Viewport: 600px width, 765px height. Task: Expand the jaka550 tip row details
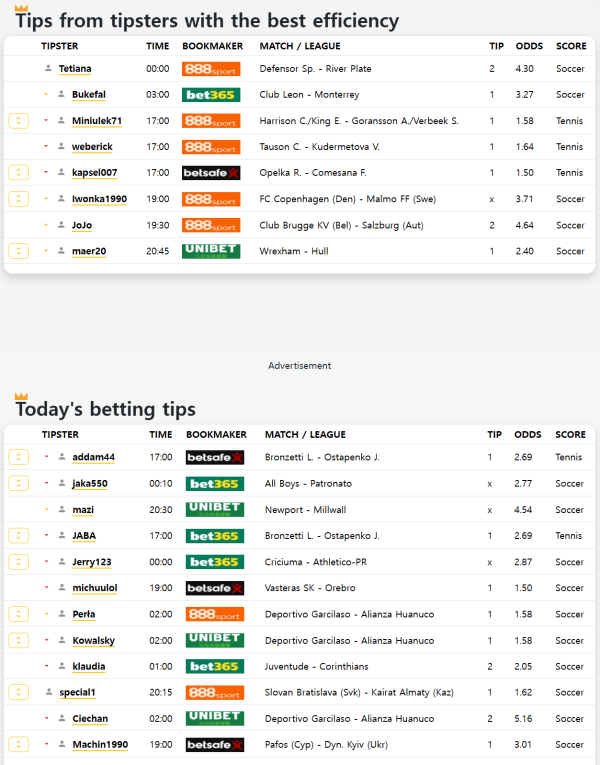coord(18,484)
